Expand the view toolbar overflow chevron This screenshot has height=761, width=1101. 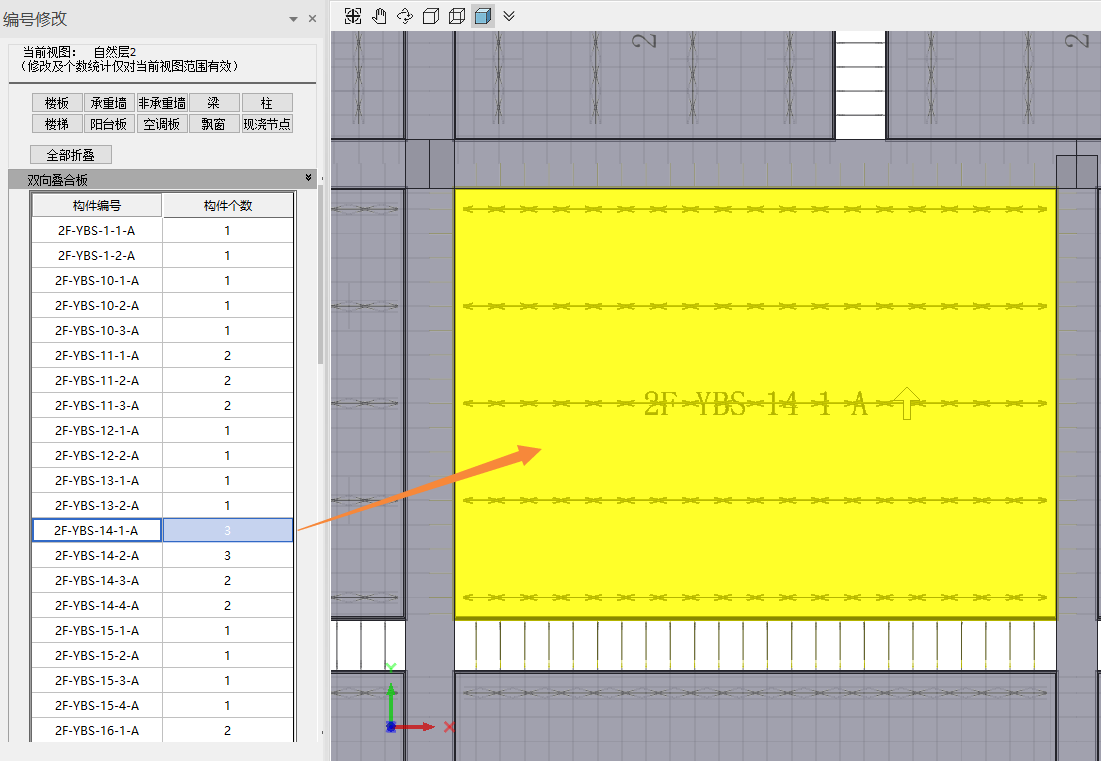pyautogui.click(x=509, y=16)
